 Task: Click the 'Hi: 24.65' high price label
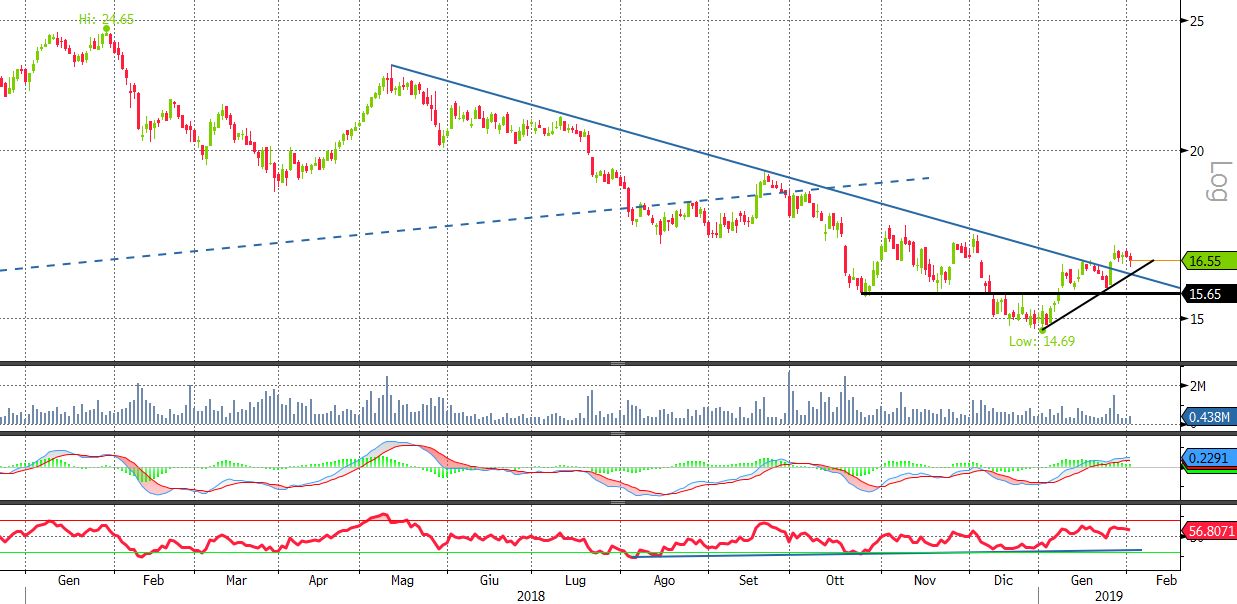click(x=106, y=19)
